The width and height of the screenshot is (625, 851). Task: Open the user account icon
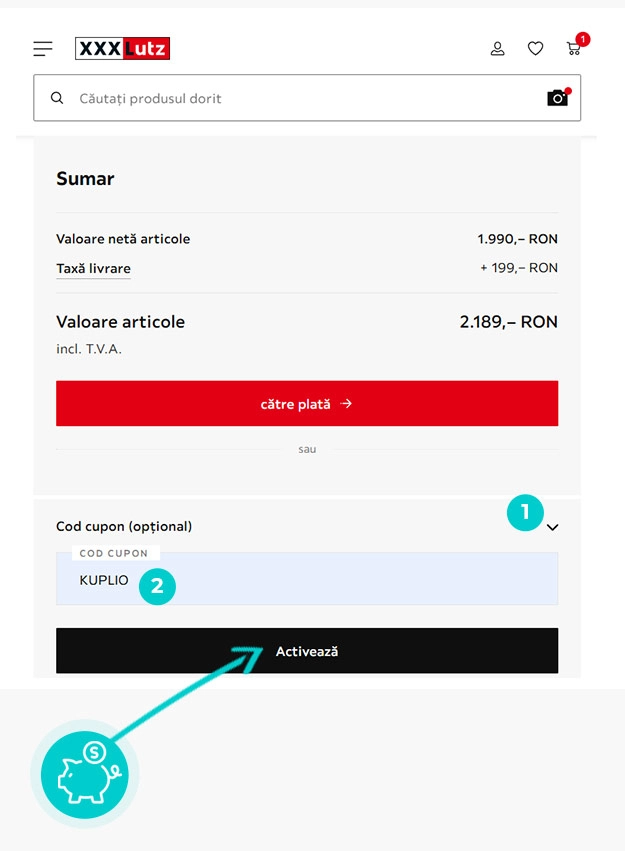pos(498,49)
